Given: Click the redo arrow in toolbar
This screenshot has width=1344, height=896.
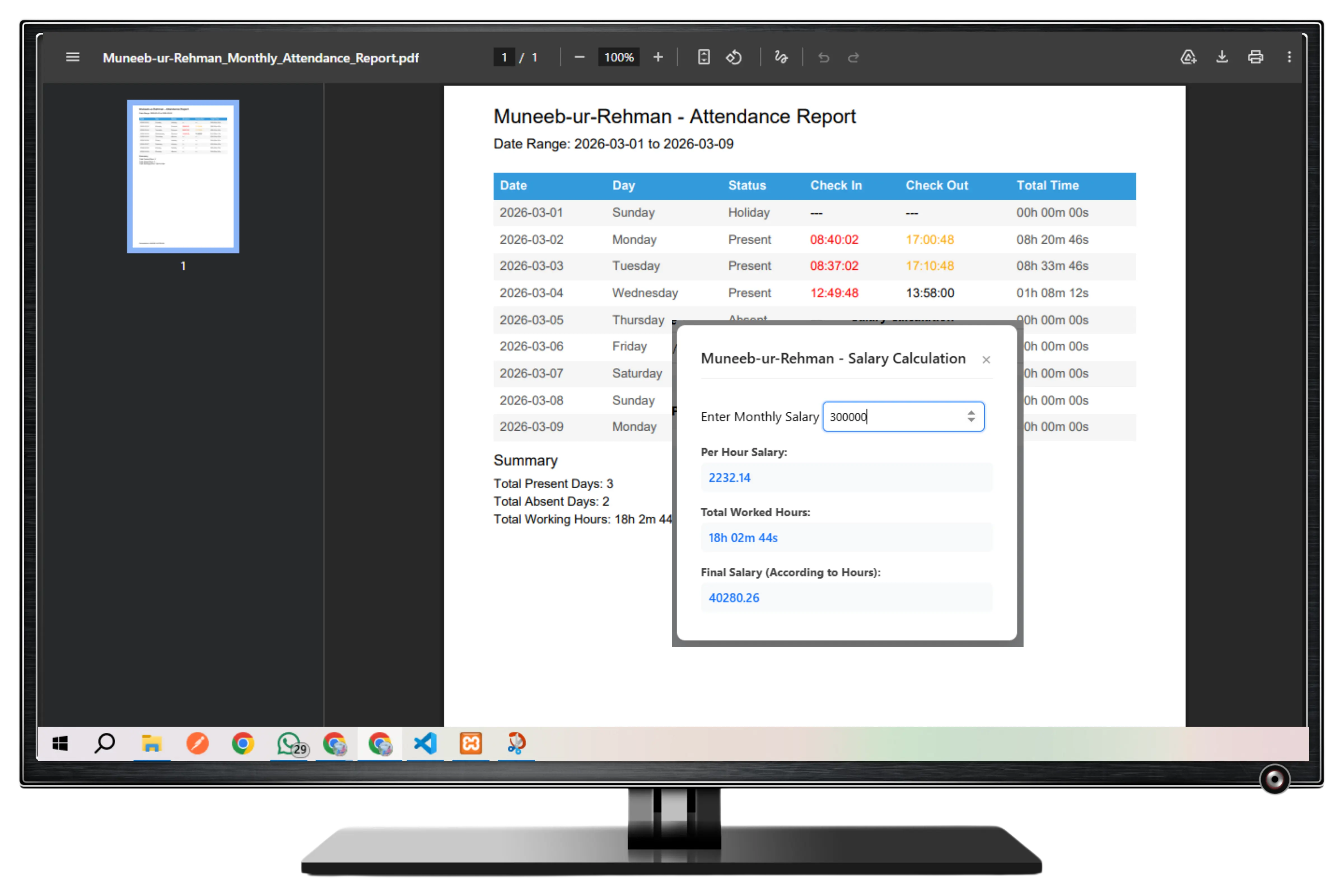Looking at the screenshot, I should pos(853,57).
